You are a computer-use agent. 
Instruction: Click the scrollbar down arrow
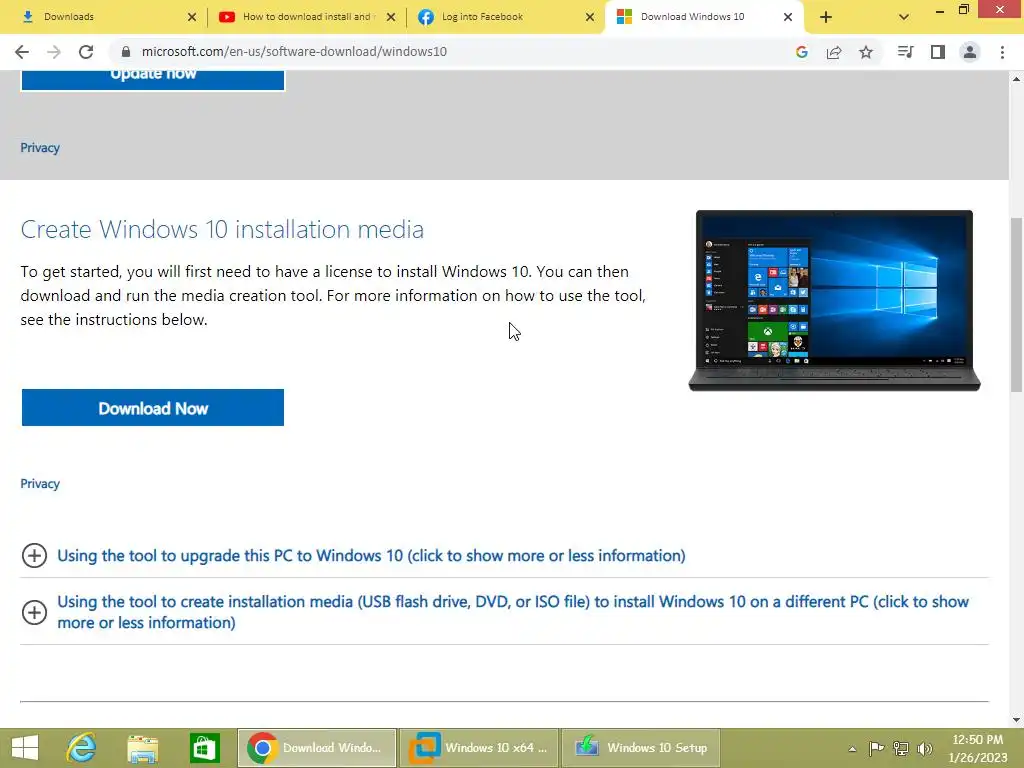1016,720
